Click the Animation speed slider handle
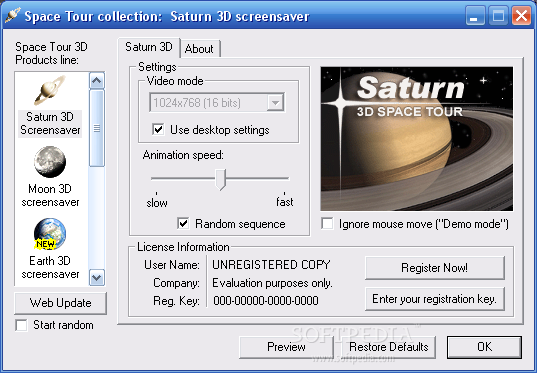This screenshot has width=537, height=373. coord(221,179)
